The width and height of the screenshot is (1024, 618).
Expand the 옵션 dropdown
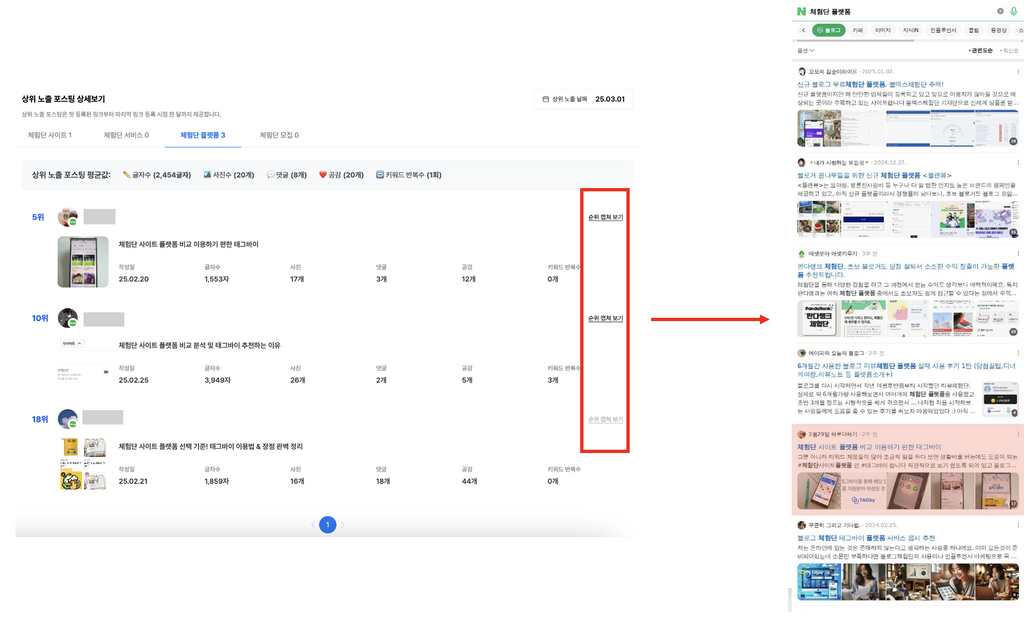click(x=805, y=50)
